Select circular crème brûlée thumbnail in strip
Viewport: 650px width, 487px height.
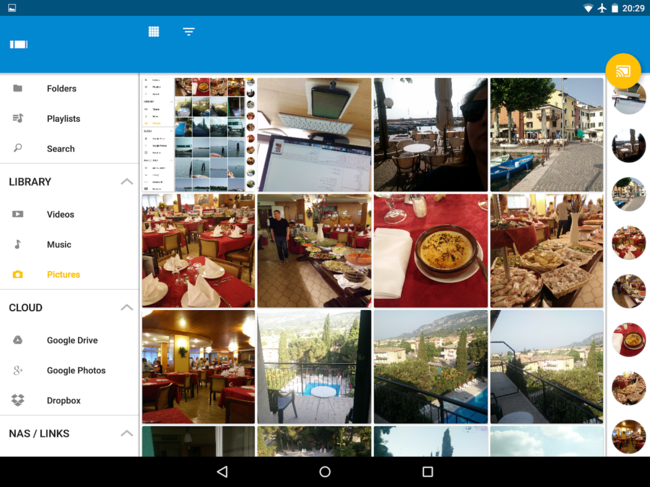(629, 339)
